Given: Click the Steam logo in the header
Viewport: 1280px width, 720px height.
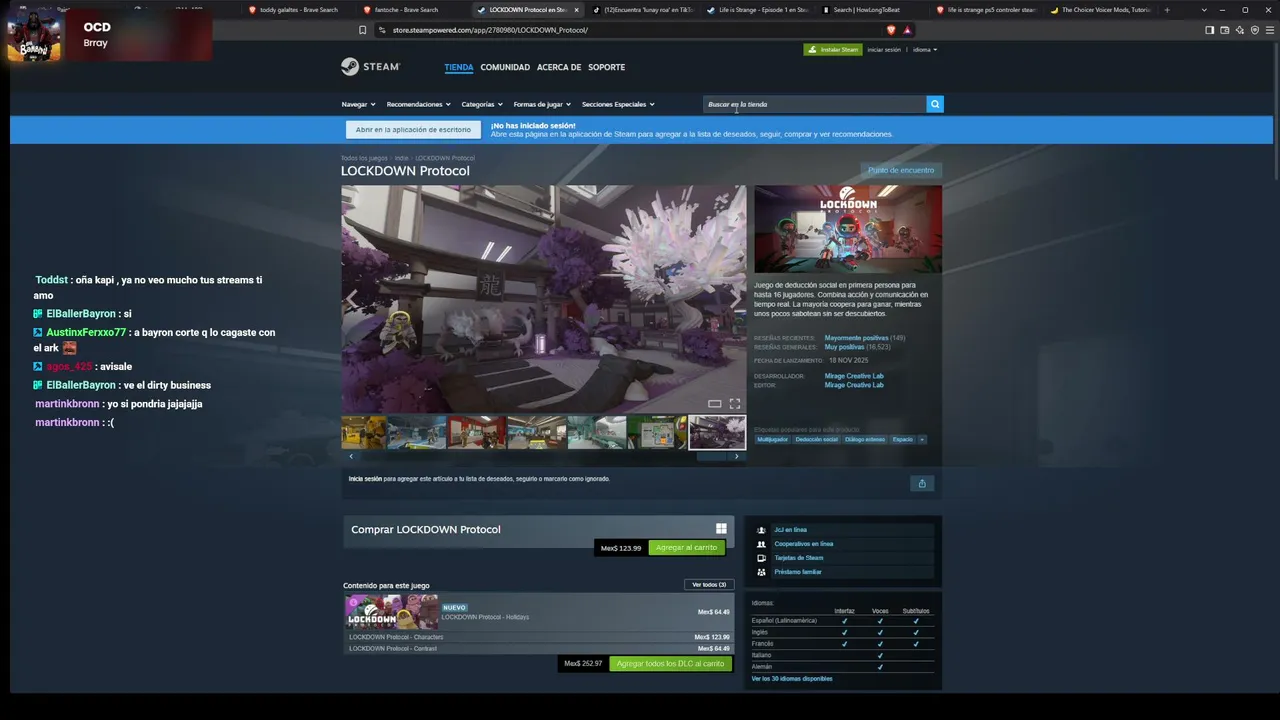Looking at the screenshot, I should 370,67.
